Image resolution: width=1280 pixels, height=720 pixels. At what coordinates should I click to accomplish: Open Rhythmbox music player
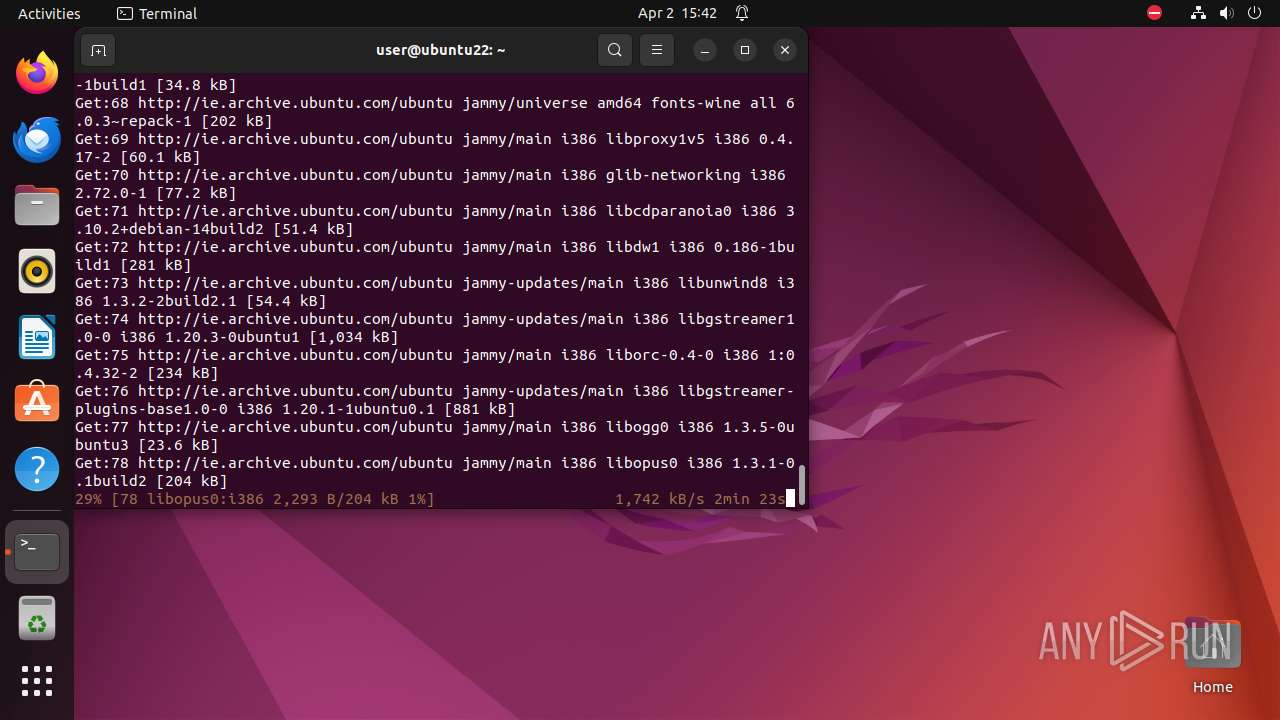pyautogui.click(x=37, y=271)
